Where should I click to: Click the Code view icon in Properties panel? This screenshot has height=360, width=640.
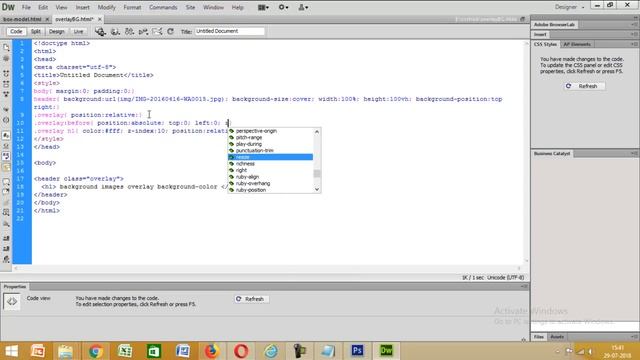click(11, 302)
